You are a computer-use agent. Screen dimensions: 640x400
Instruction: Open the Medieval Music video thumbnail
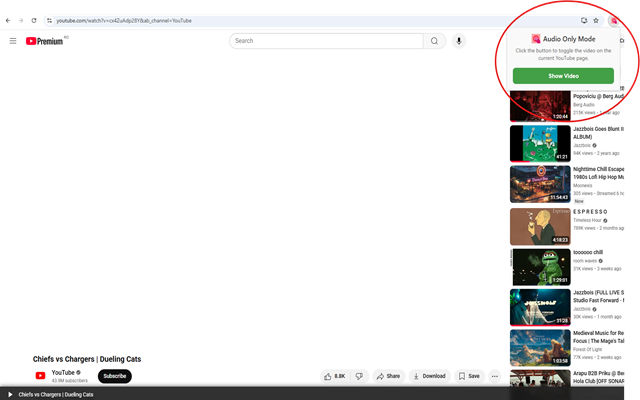pos(540,348)
